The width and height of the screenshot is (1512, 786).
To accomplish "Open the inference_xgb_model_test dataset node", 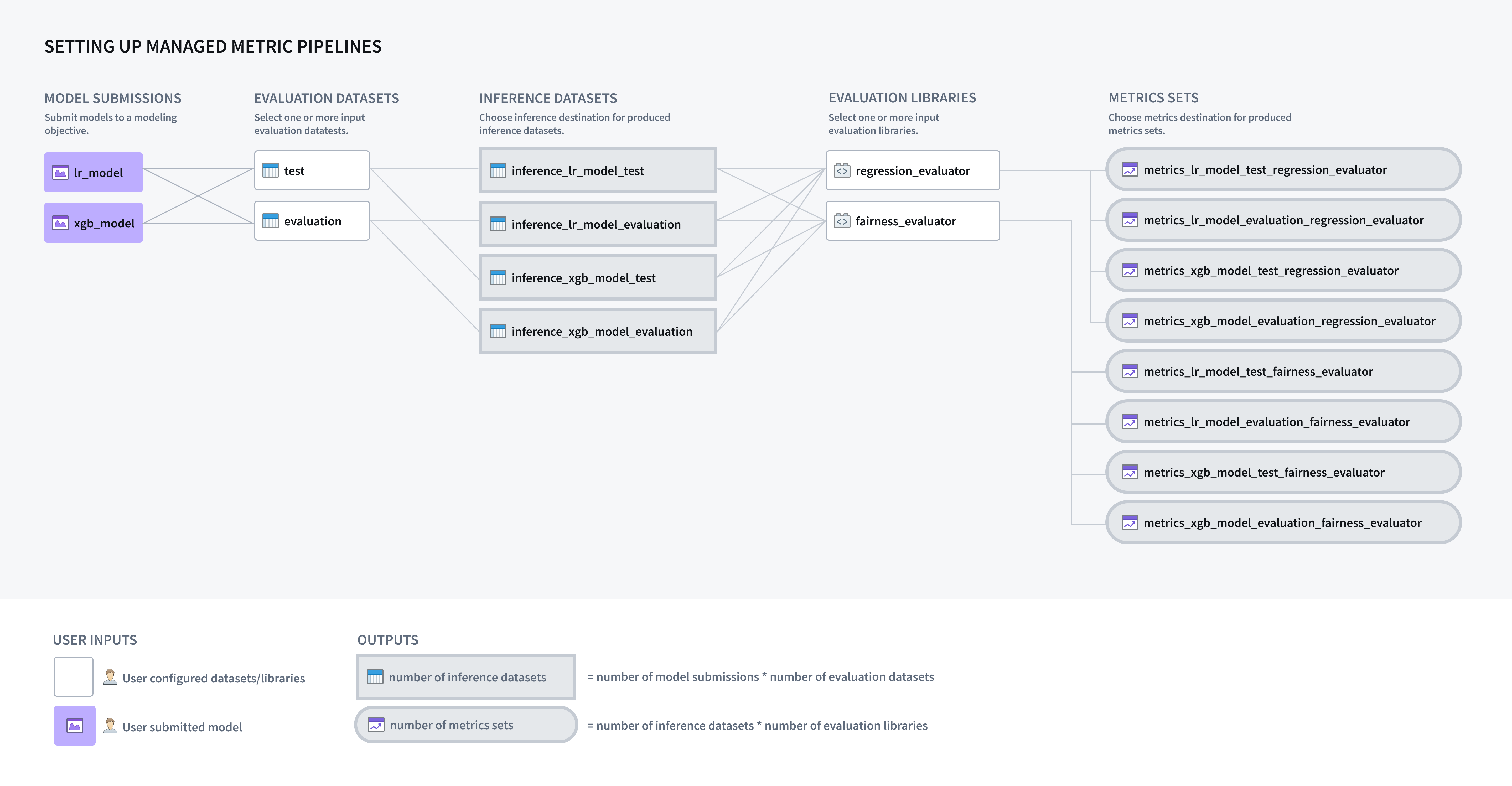I will (x=598, y=278).
